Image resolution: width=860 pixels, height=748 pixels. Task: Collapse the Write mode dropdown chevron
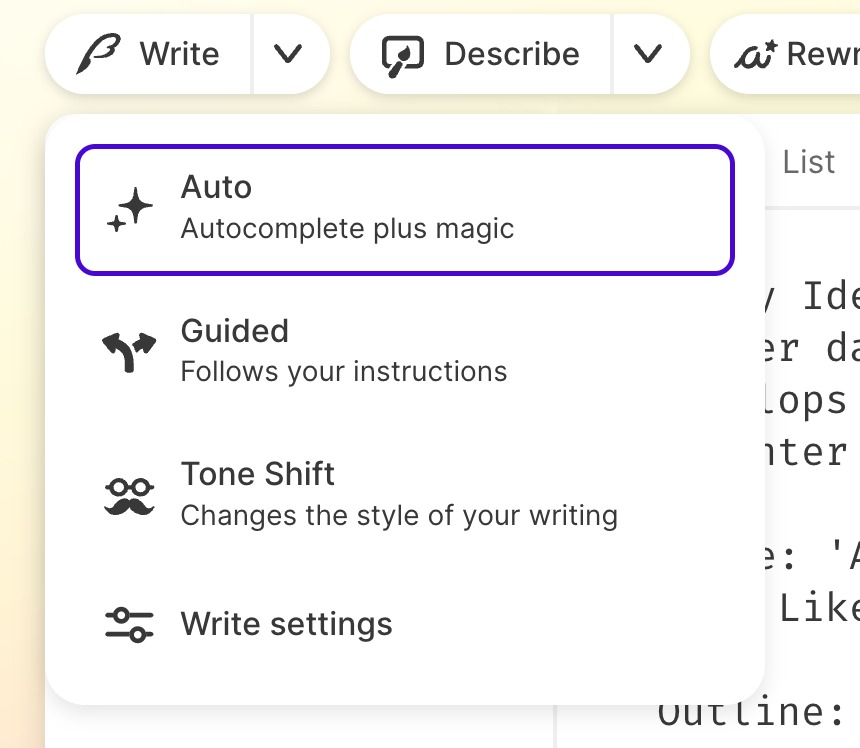[x=288, y=54]
